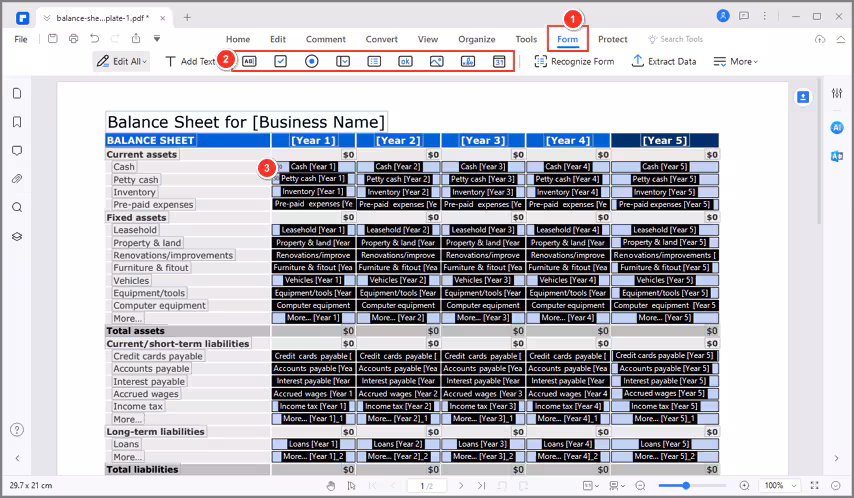This screenshot has width=854, height=498.
Task: Open the quick toolbar customize arrow
Action: [x=157, y=39]
